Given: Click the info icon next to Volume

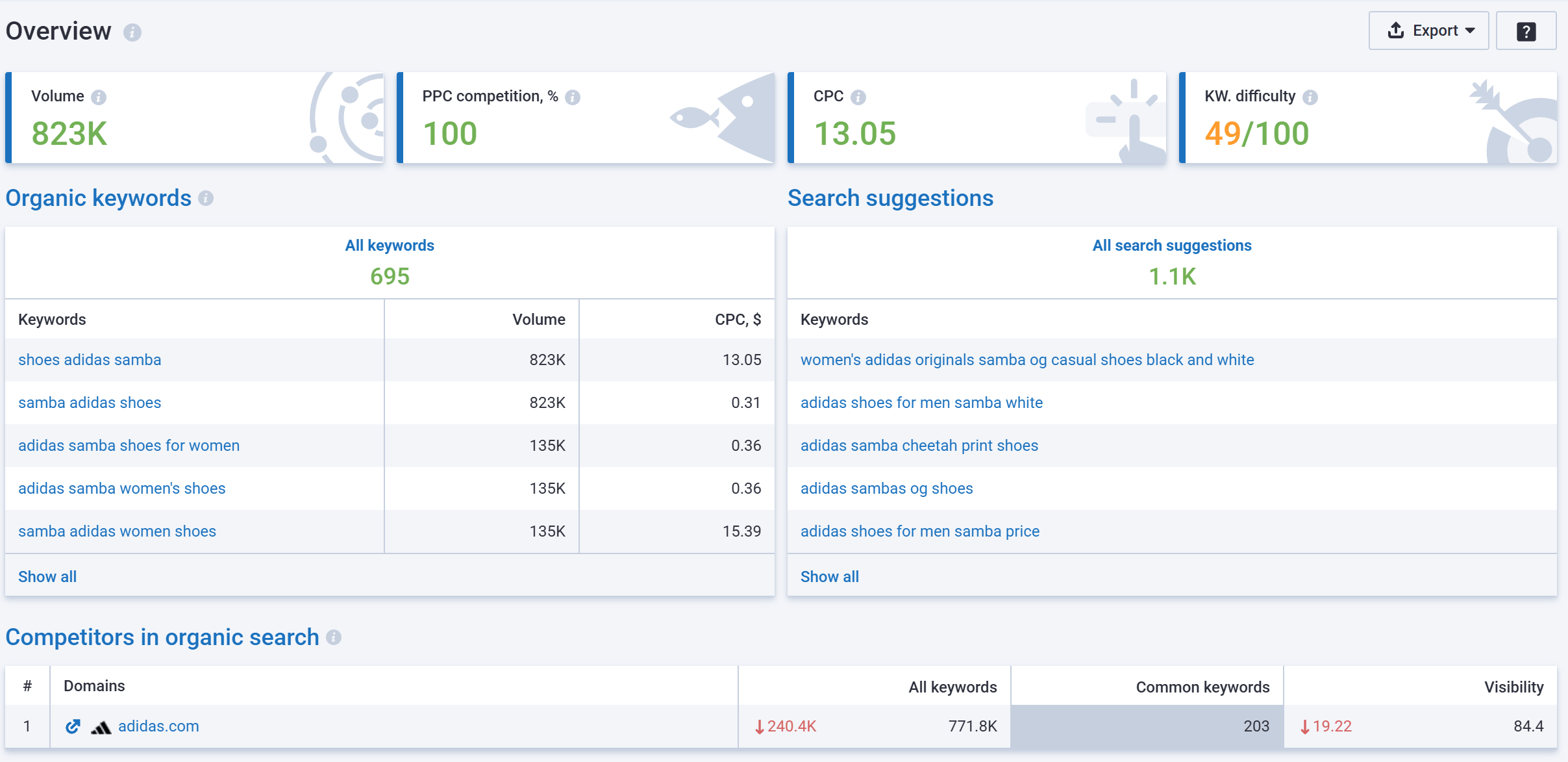Looking at the screenshot, I should [x=99, y=96].
